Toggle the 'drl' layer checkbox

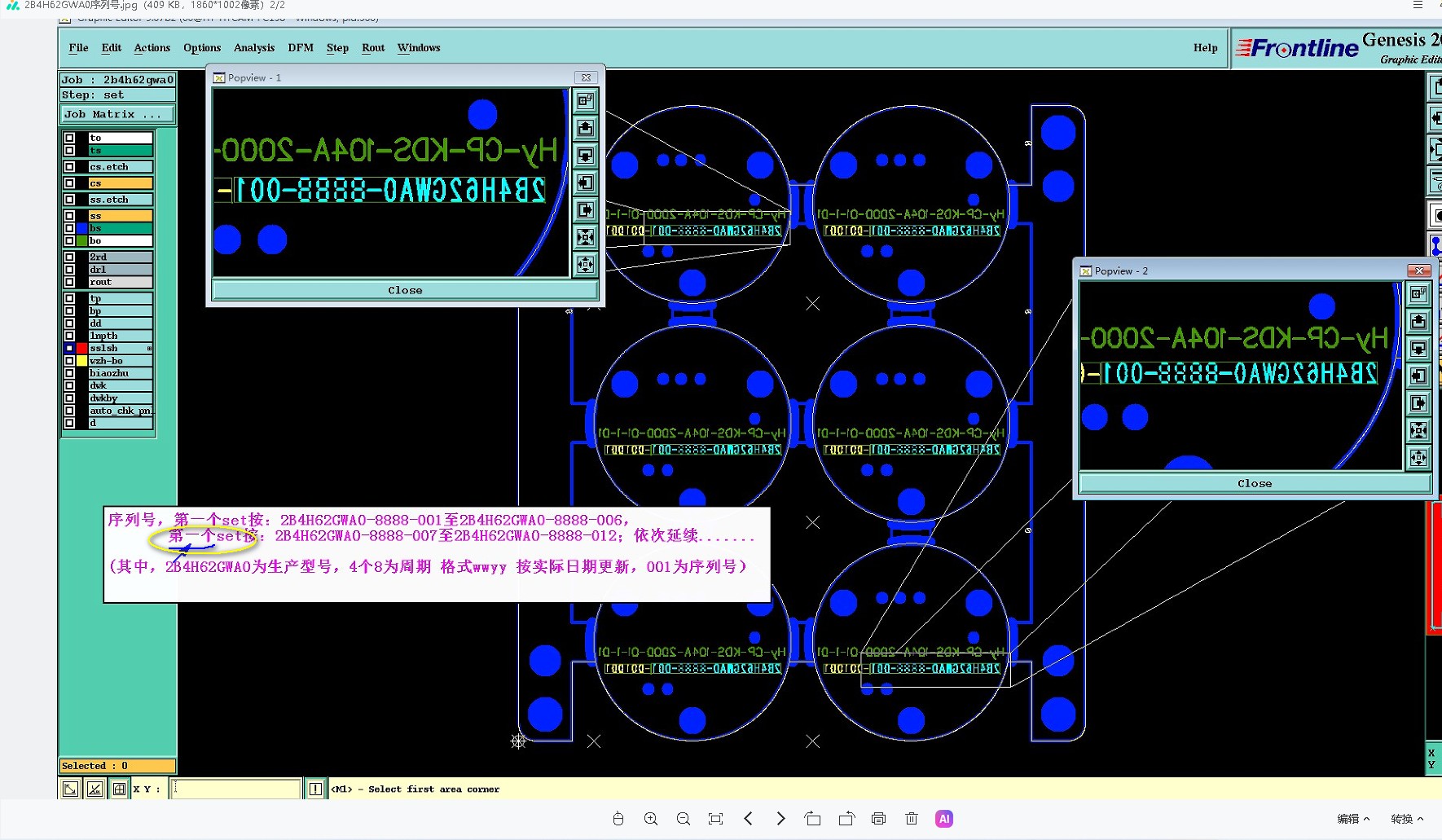[69, 270]
